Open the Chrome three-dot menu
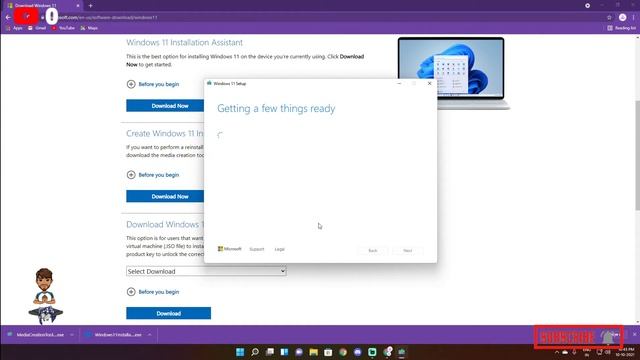Screen dimensions: 640x360 pyautogui.click(x=634, y=18)
